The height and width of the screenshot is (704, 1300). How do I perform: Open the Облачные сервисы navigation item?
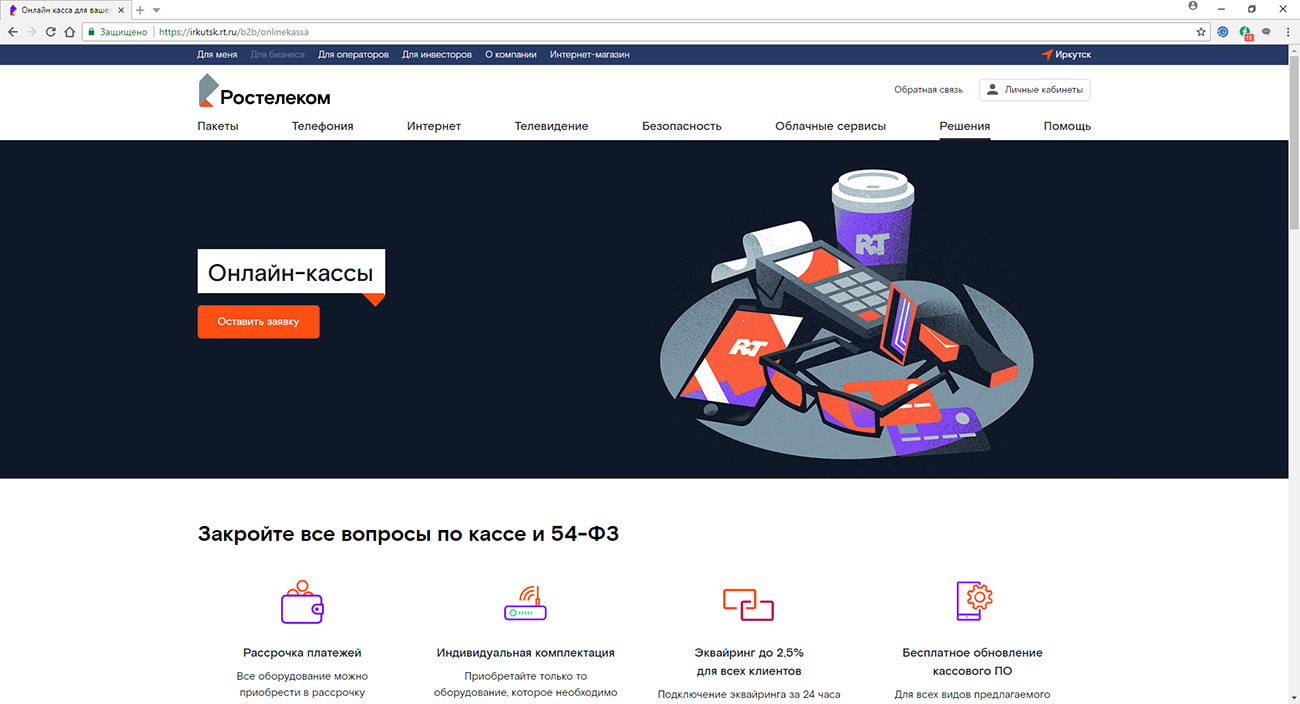830,126
